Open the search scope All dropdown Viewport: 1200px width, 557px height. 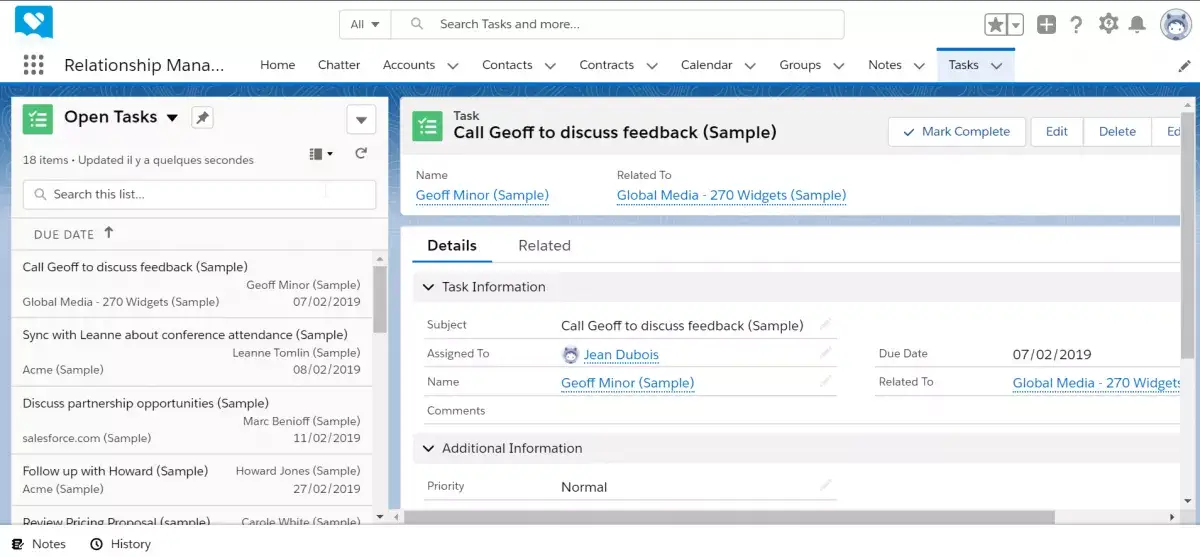tap(365, 24)
